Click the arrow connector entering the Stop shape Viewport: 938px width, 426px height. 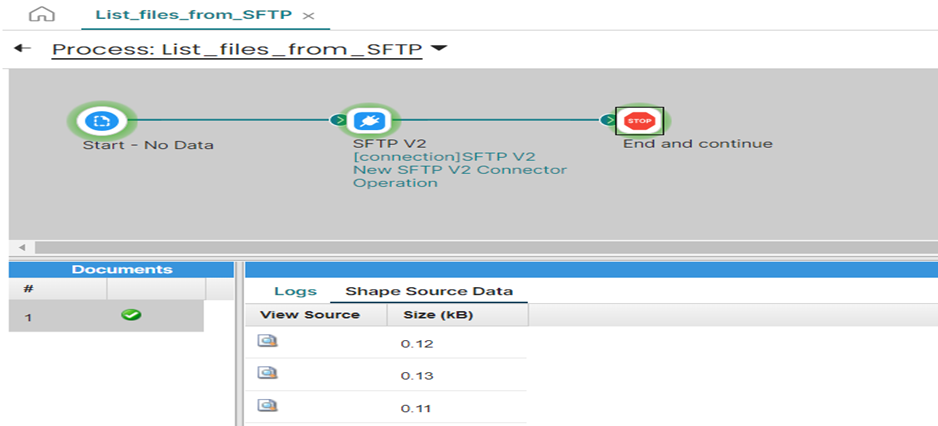608,121
